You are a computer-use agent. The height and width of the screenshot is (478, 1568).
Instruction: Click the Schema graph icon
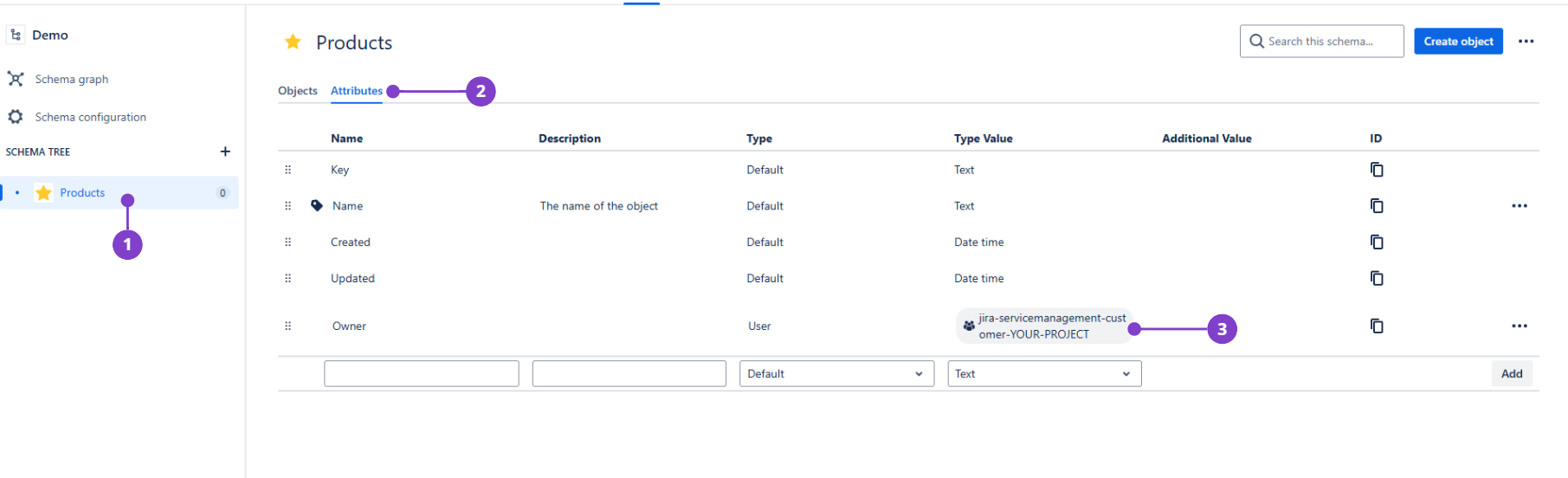pos(16,79)
